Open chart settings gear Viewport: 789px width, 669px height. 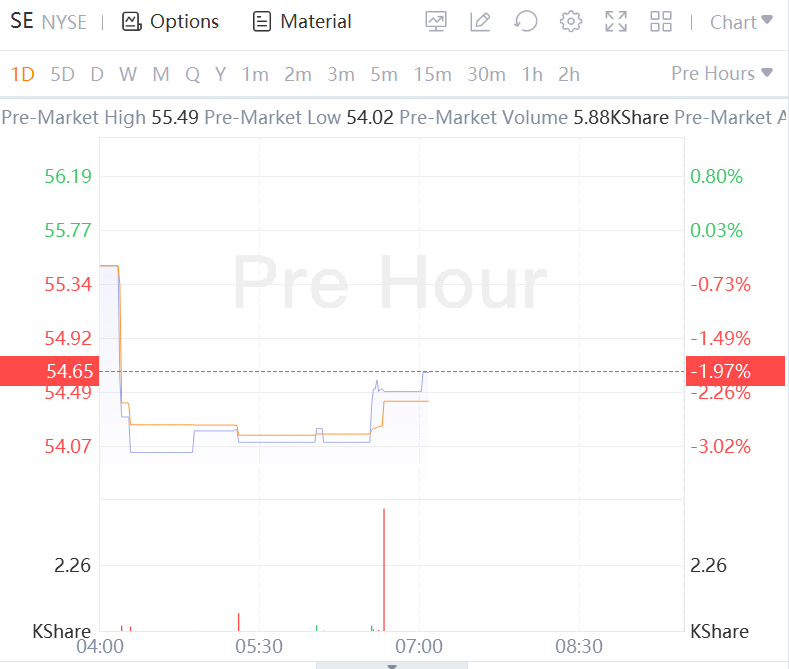(x=571, y=21)
